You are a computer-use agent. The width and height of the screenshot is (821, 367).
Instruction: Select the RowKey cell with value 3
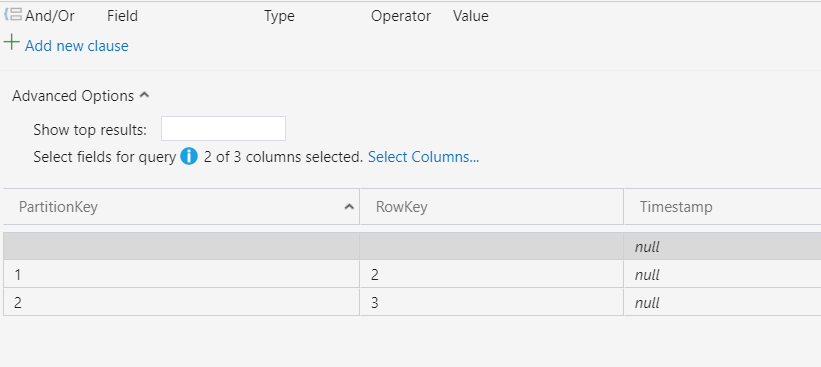[x=492, y=302]
